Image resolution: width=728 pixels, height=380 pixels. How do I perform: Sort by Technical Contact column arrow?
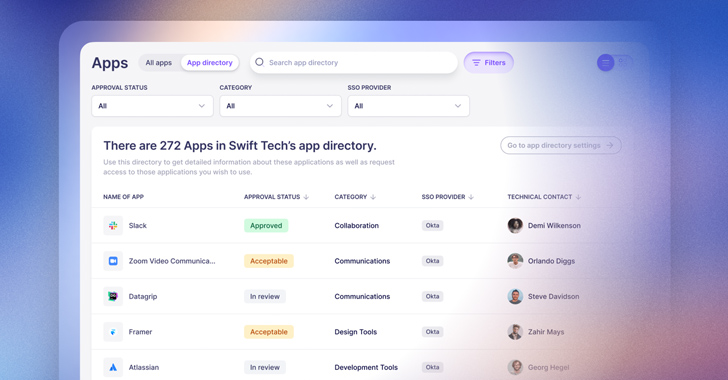click(578, 197)
